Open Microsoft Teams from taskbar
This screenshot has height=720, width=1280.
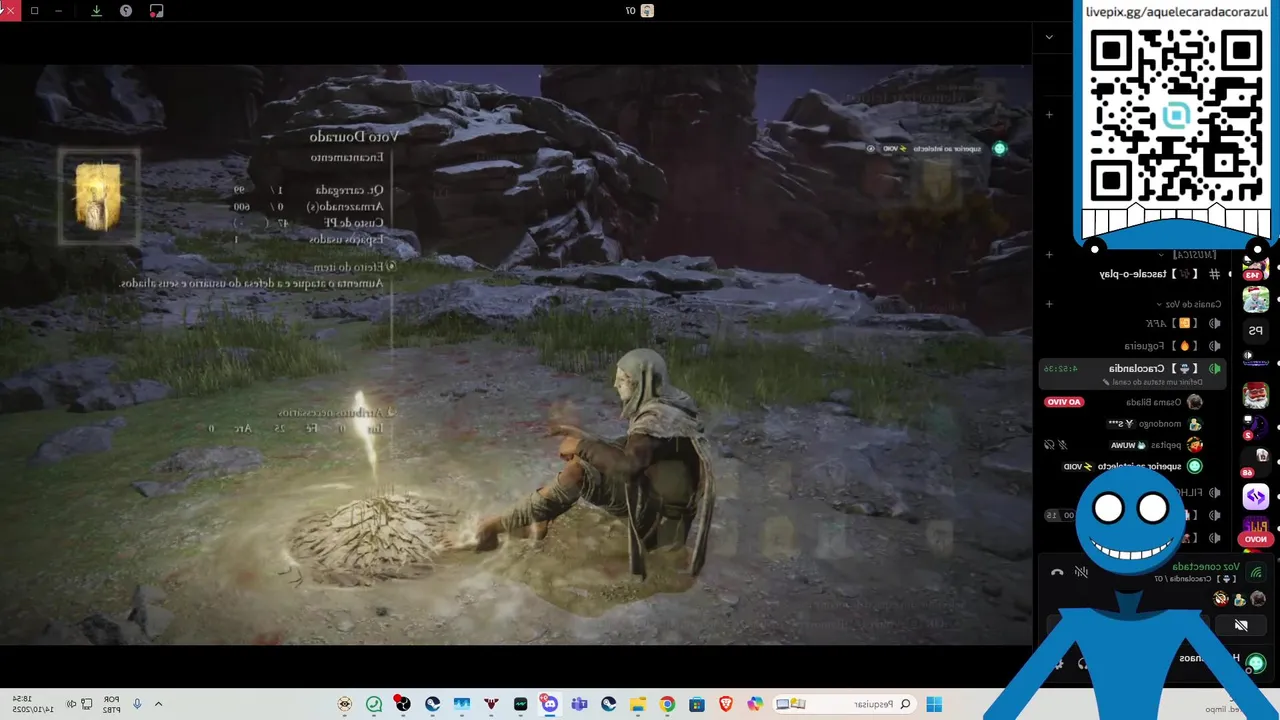[579, 704]
